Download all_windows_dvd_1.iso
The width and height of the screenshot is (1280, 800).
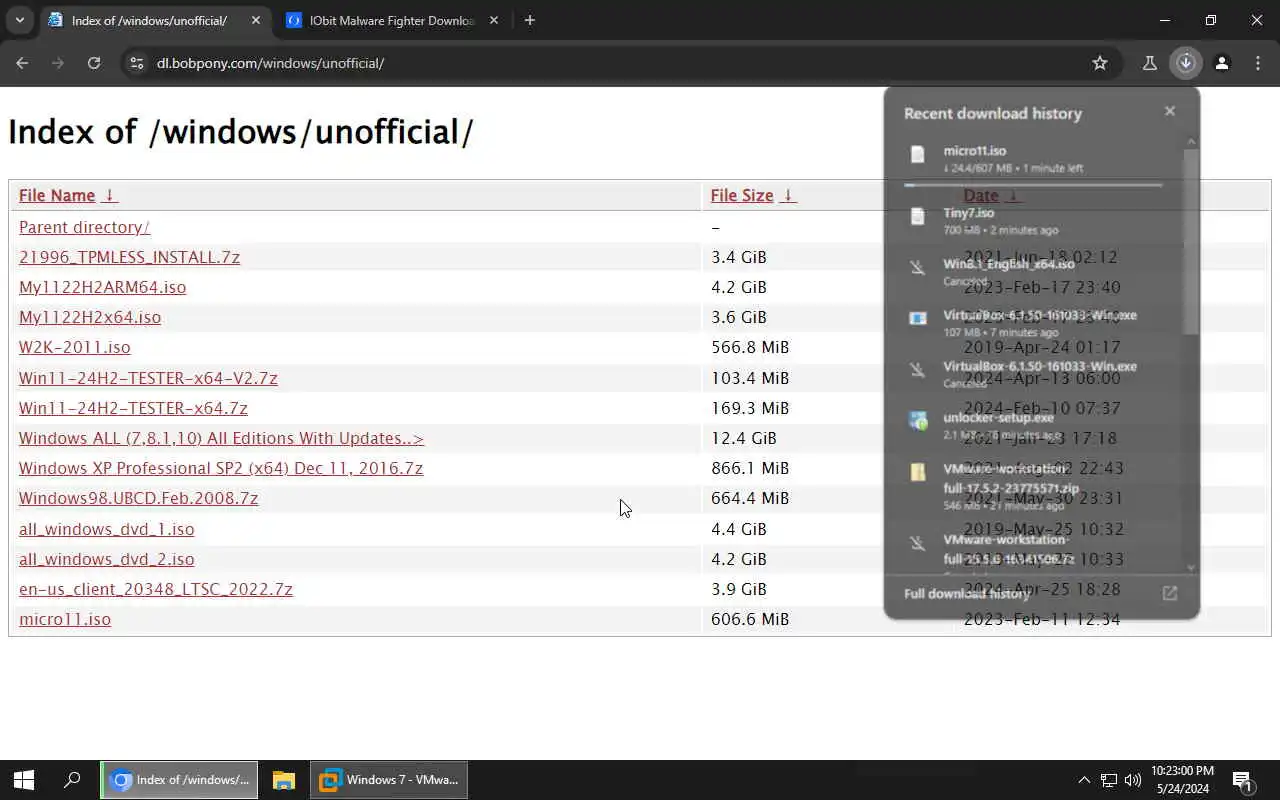107,529
